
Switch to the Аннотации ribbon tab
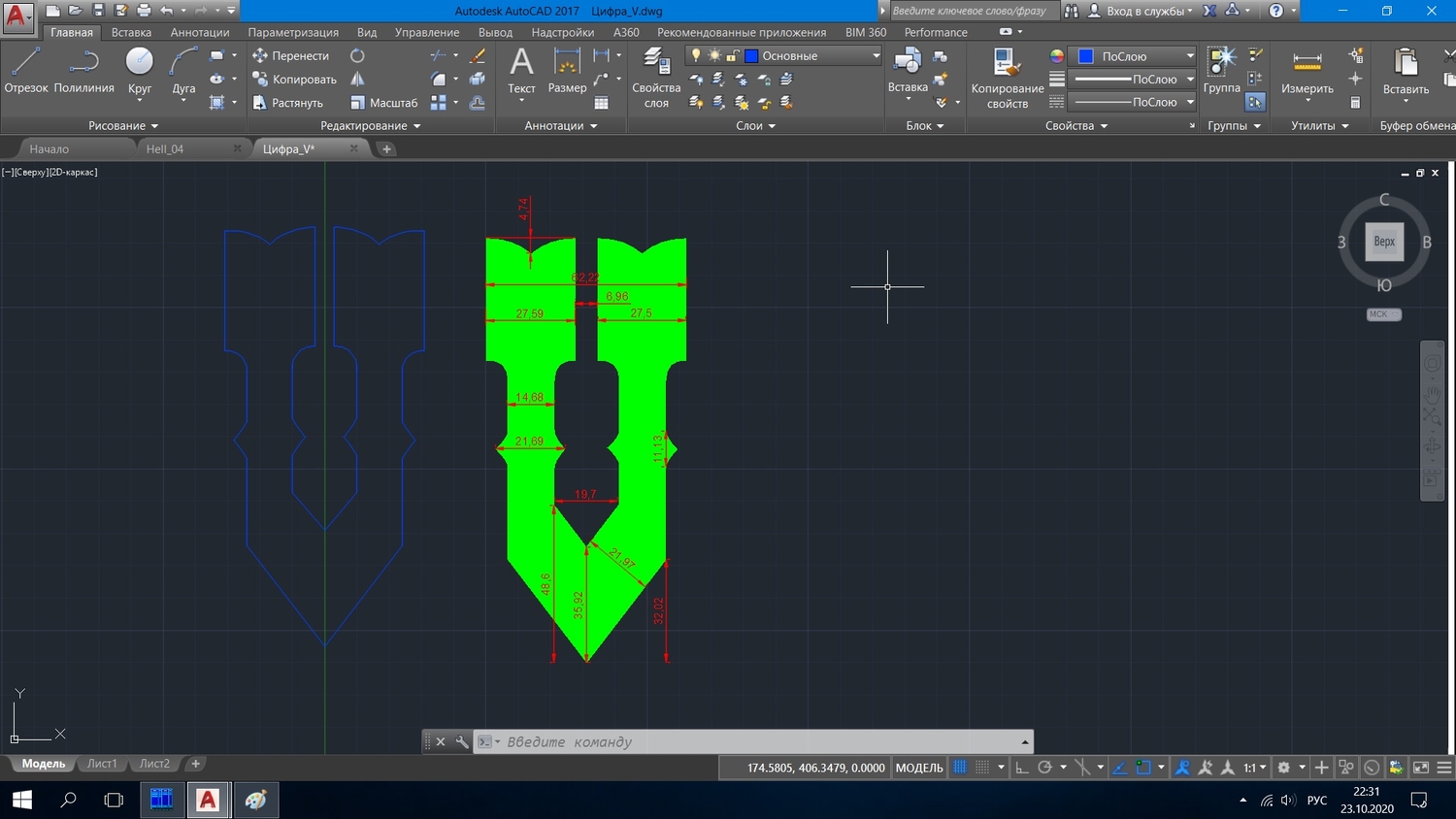(x=200, y=32)
